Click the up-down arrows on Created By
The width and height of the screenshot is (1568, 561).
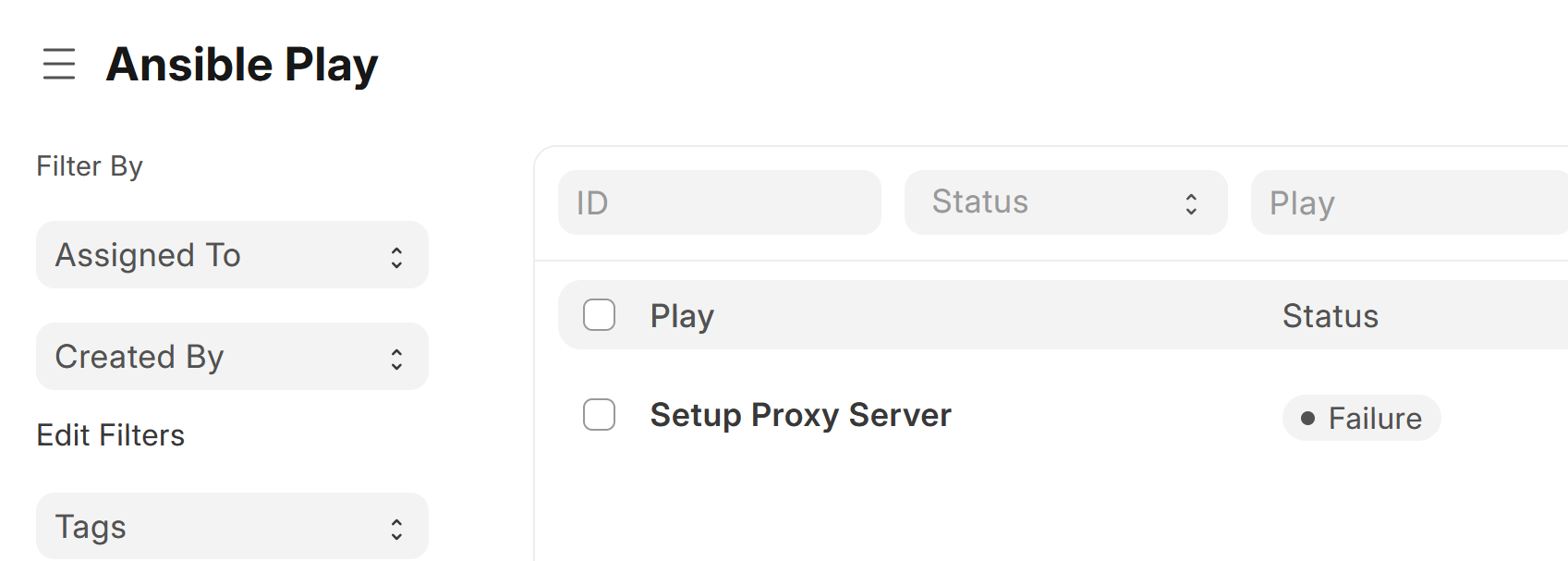(396, 359)
